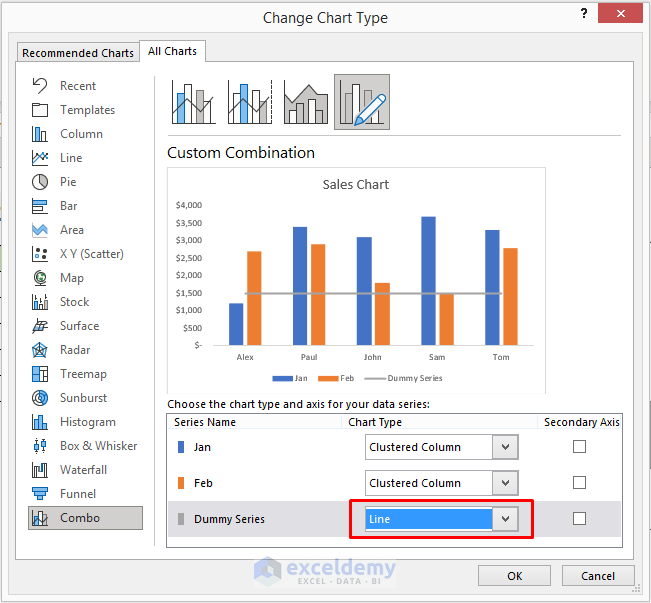This screenshot has width=651, height=603.
Task: Select the Waterfall chart icon
Action: point(40,470)
